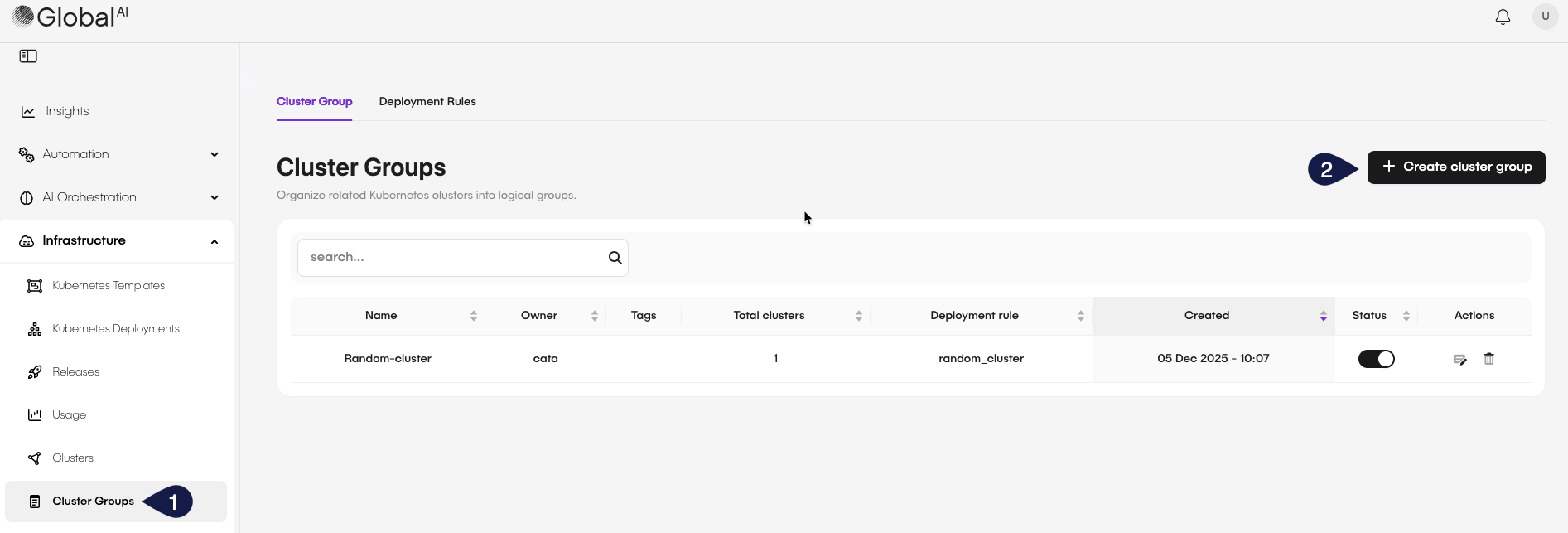The width and height of the screenshot is (1568, 533).
Task: Collapse the sidebar panel icon
Action: (x=28, y=56)
